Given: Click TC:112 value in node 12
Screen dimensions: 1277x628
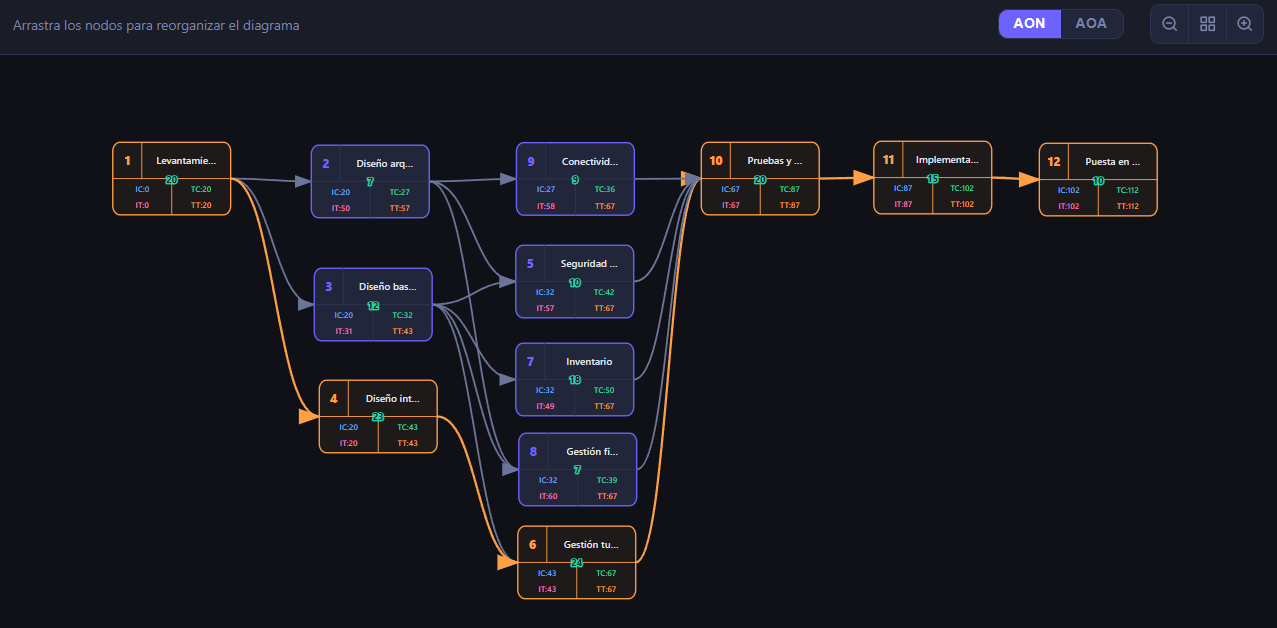Looking at the screenshot, I should pyautogui.click(x=1127, y=190).
